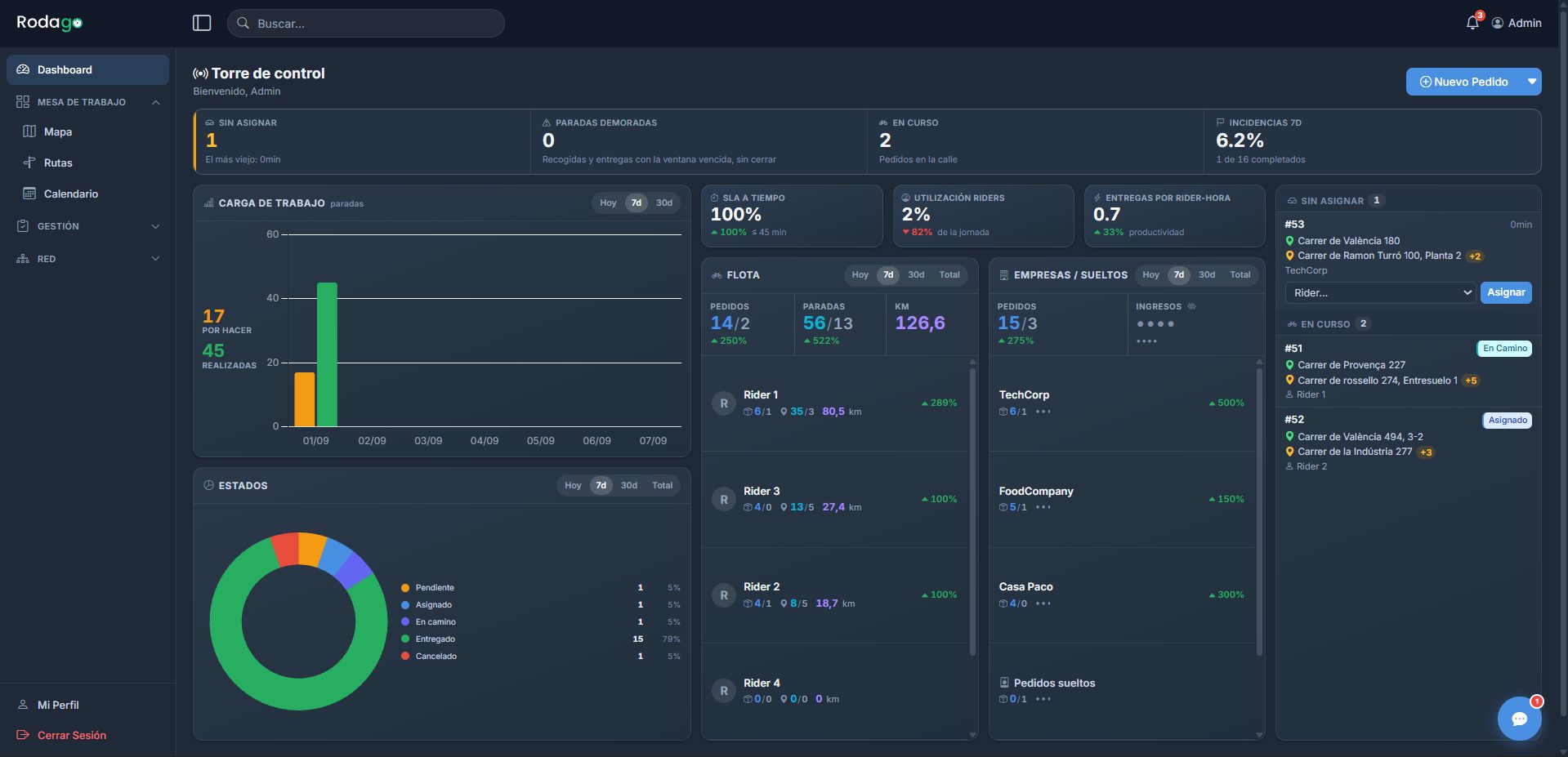1568x757 pixels.
Task: Set Empresas / Sueltos range to Total
Action: [1240, 274]
